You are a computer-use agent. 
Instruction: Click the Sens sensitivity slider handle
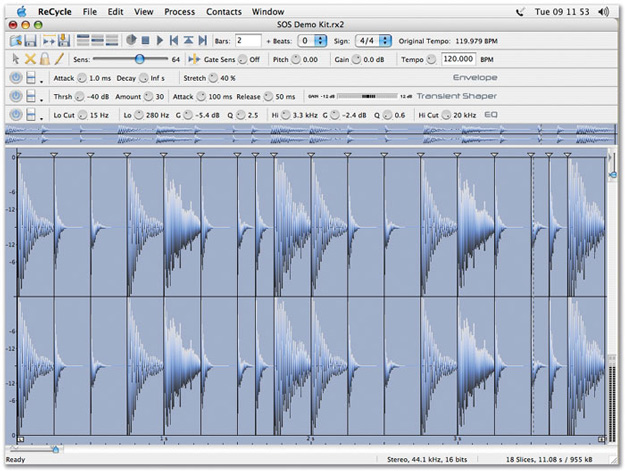tap(140, 59)
